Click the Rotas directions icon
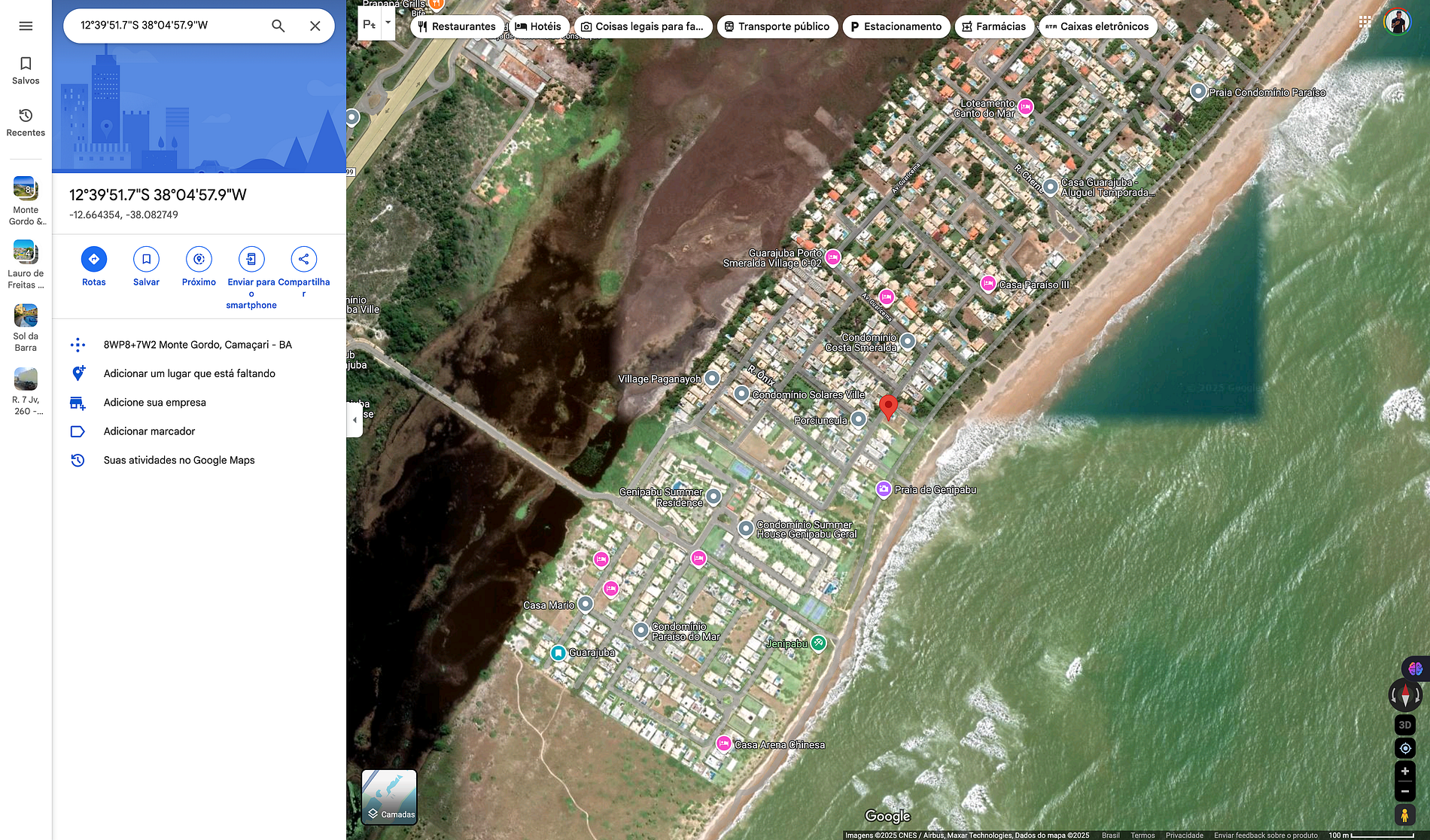The height and width of the screenshot is (840, 1430). (94, 259)
